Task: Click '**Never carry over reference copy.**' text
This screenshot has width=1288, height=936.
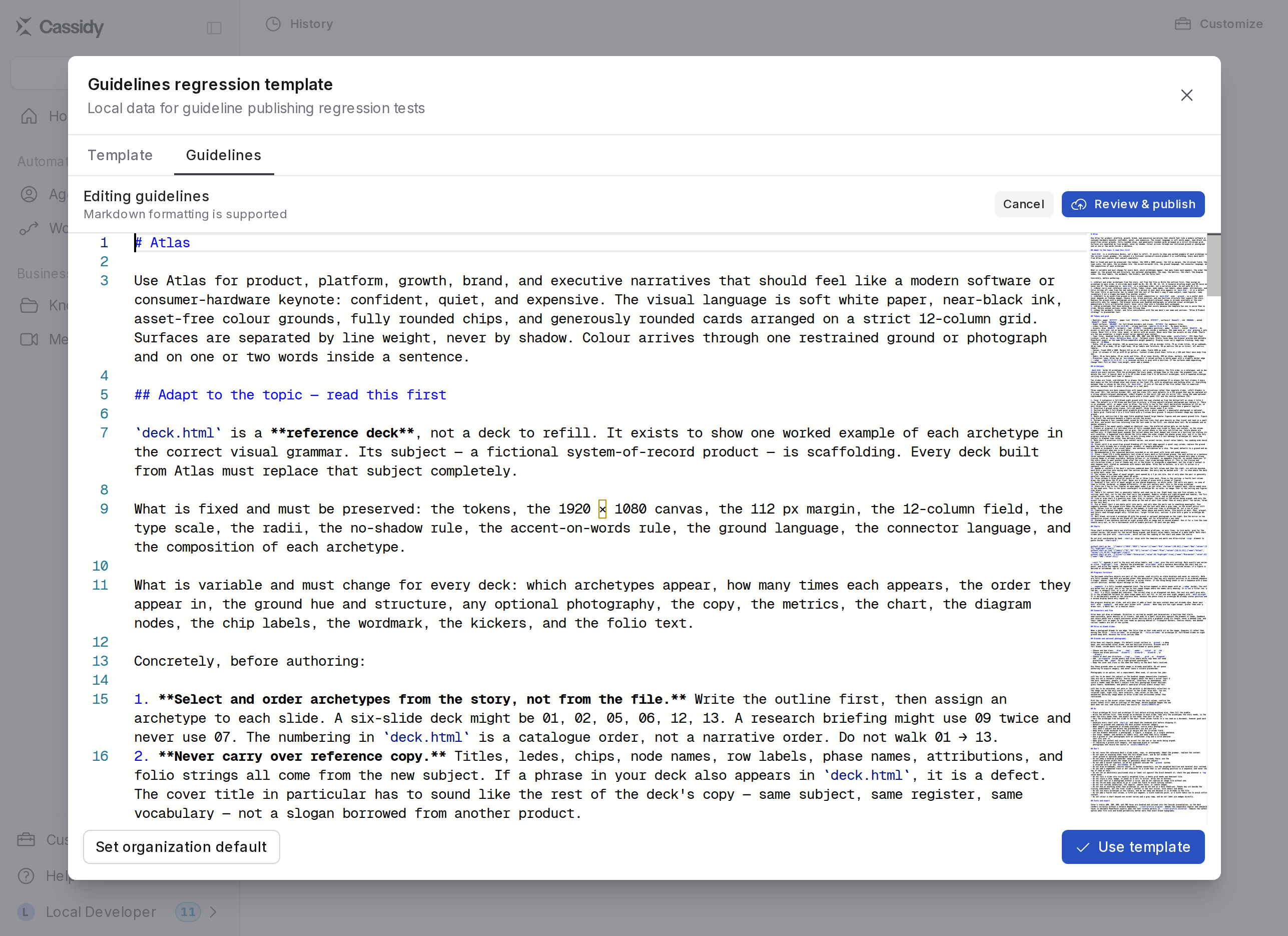Action: tap(302, 756)
